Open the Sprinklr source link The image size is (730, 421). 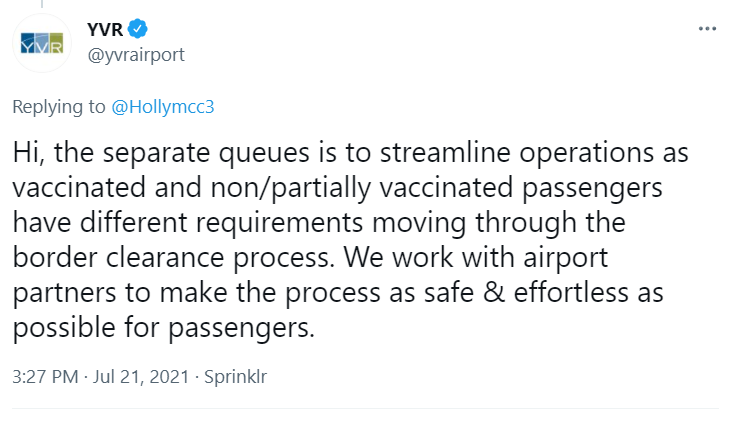[235, 378]
